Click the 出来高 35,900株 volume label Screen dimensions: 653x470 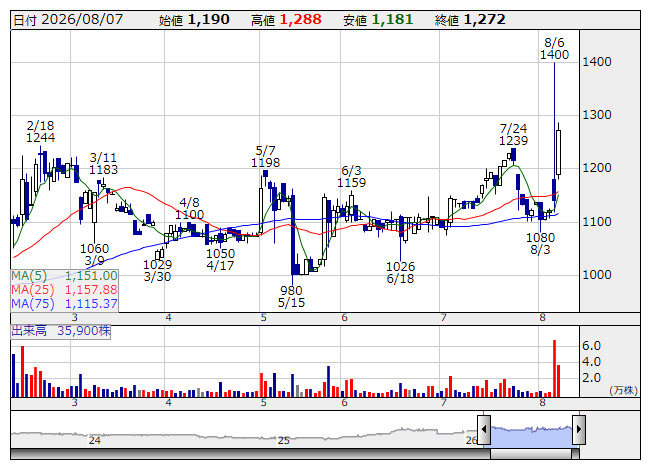61,331
